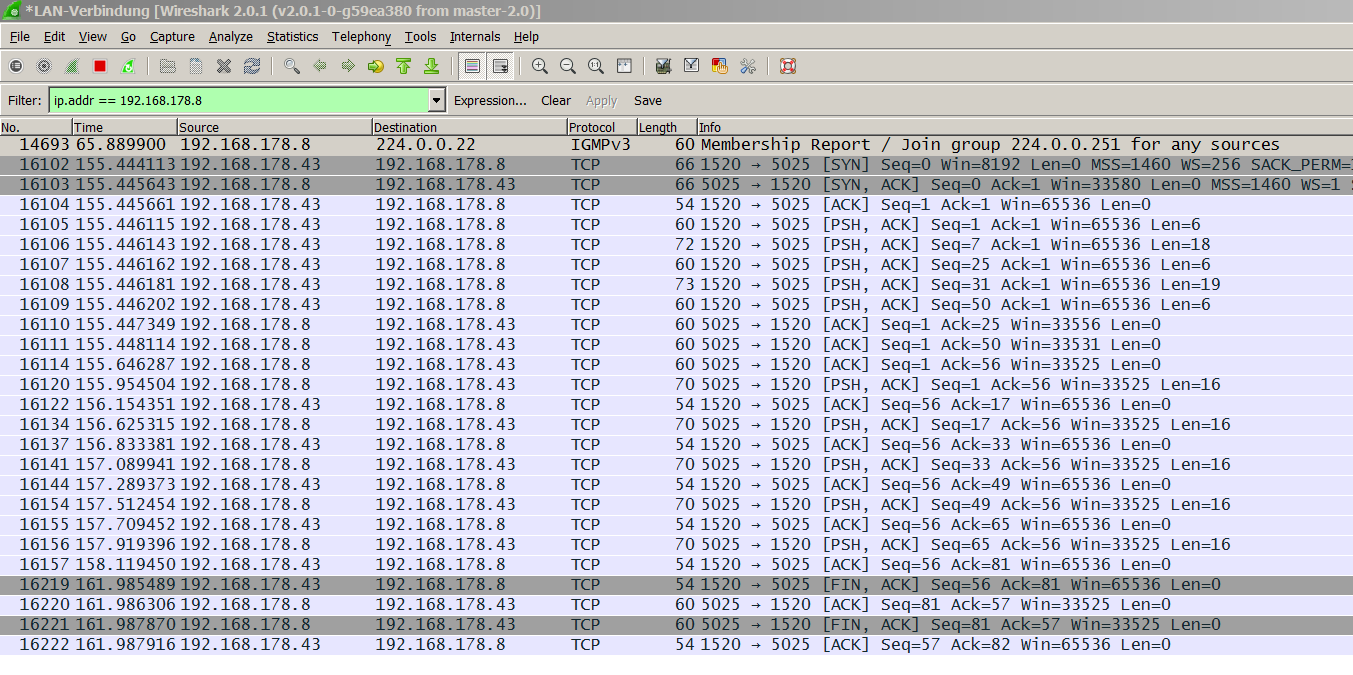Select packet 14693 IGMPv3 row

coord(676,144)
